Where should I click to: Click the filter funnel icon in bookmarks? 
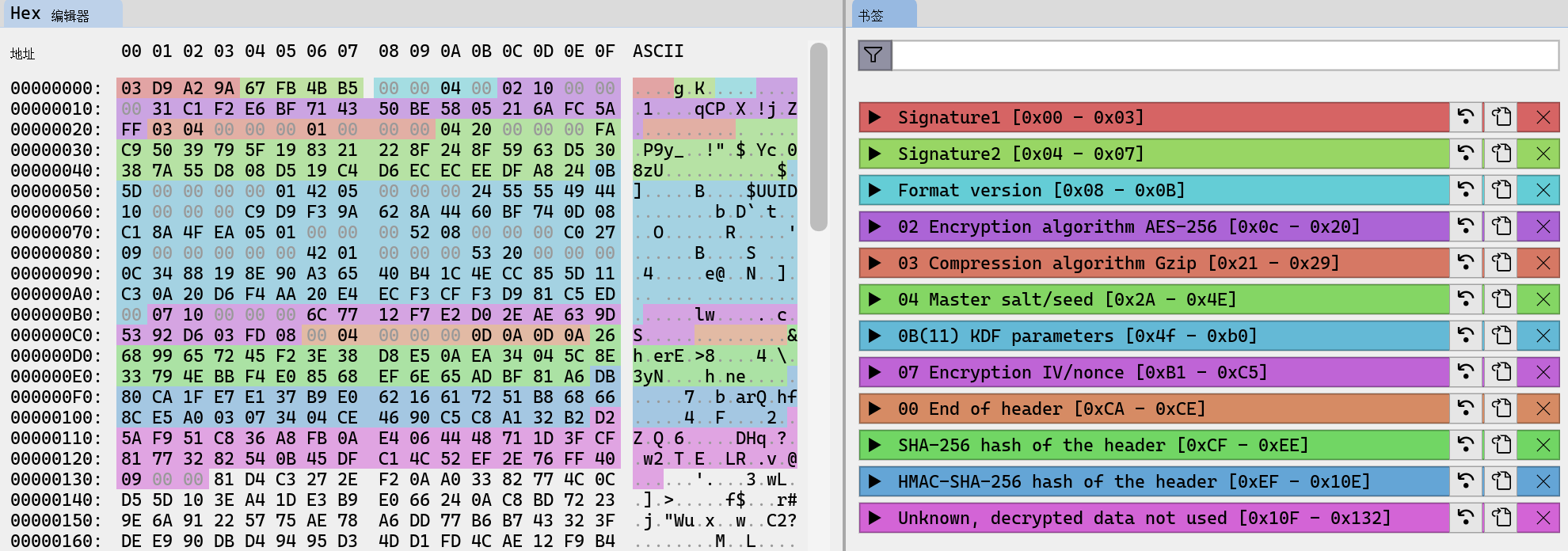(x=874, y=55)
